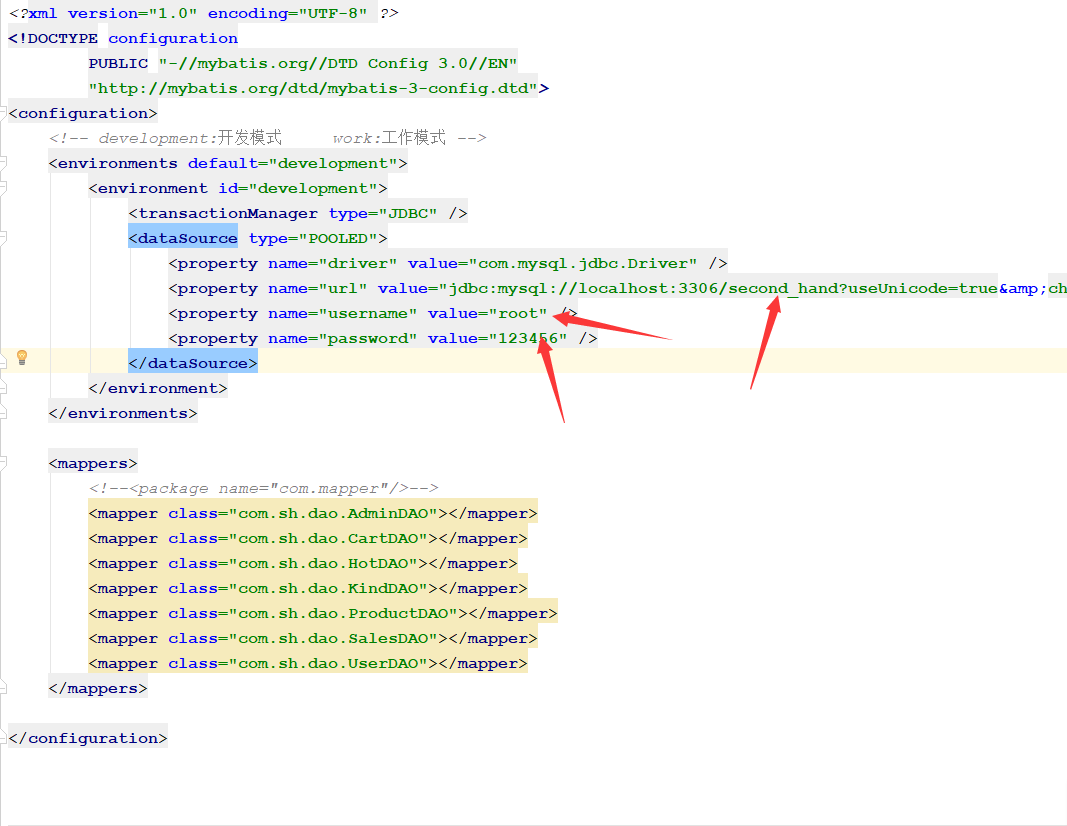Select the AdminDAO mapper class entry
Screen dimensions: 1067x826
tap(310, 513)
